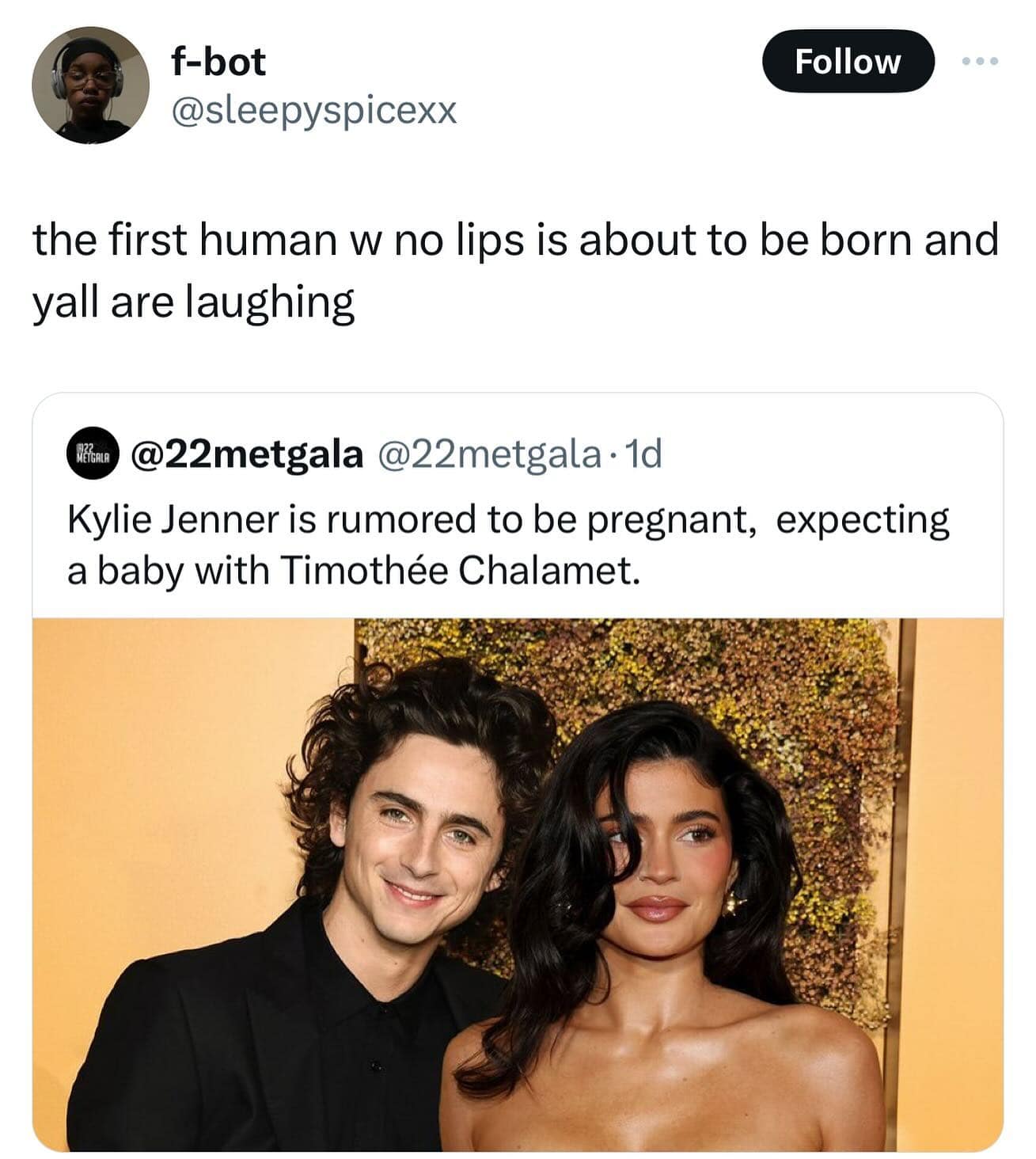Click the 22metgala round logo avatar
1036x1159 pixels.
[94, 456]
